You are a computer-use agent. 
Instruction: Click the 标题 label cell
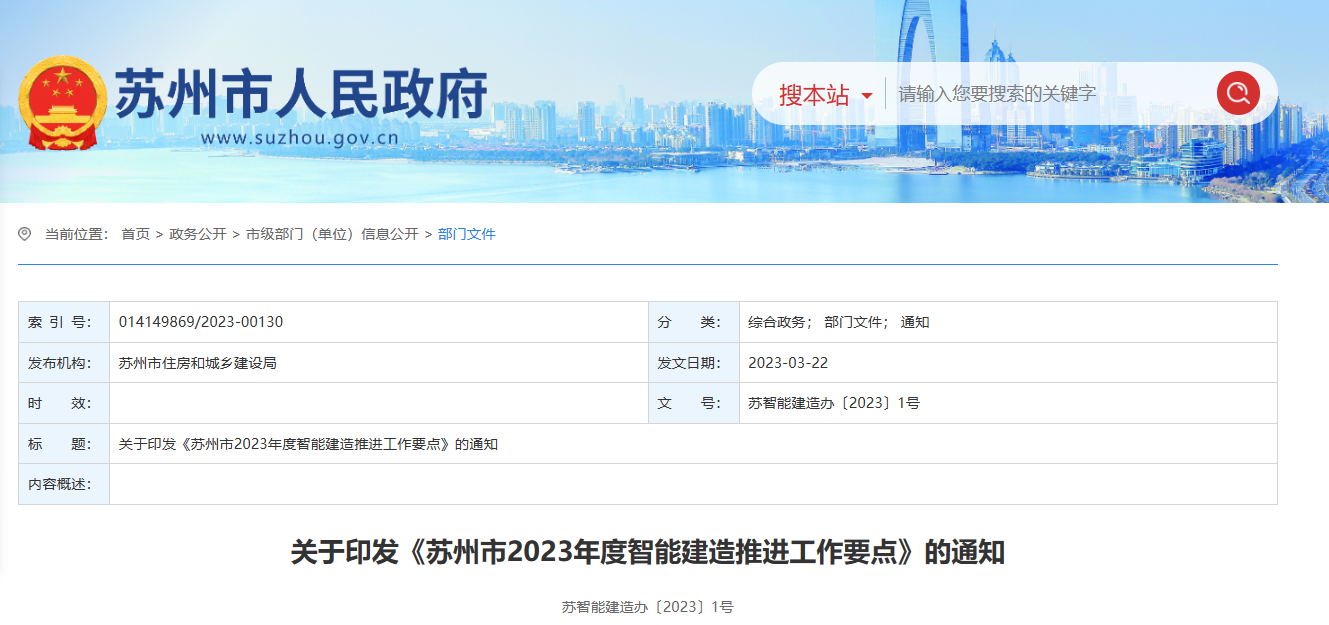64,444
